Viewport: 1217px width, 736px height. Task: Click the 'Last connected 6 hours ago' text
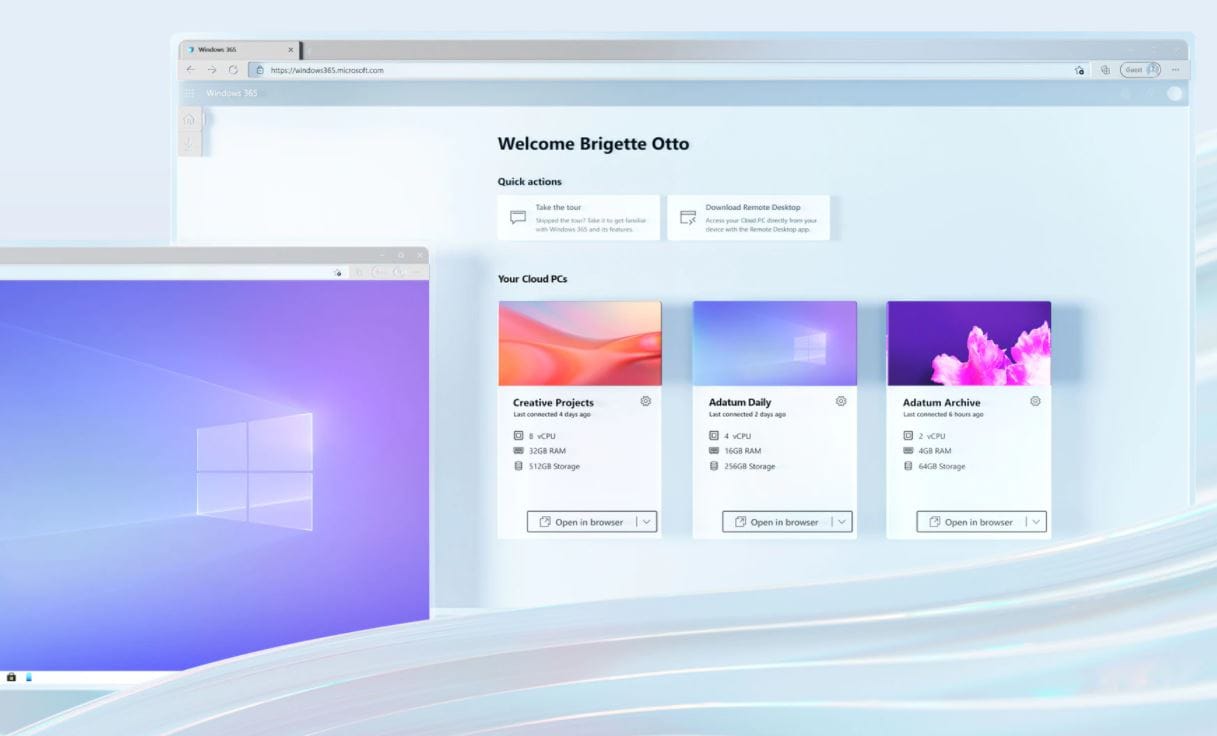pos(943,414)
